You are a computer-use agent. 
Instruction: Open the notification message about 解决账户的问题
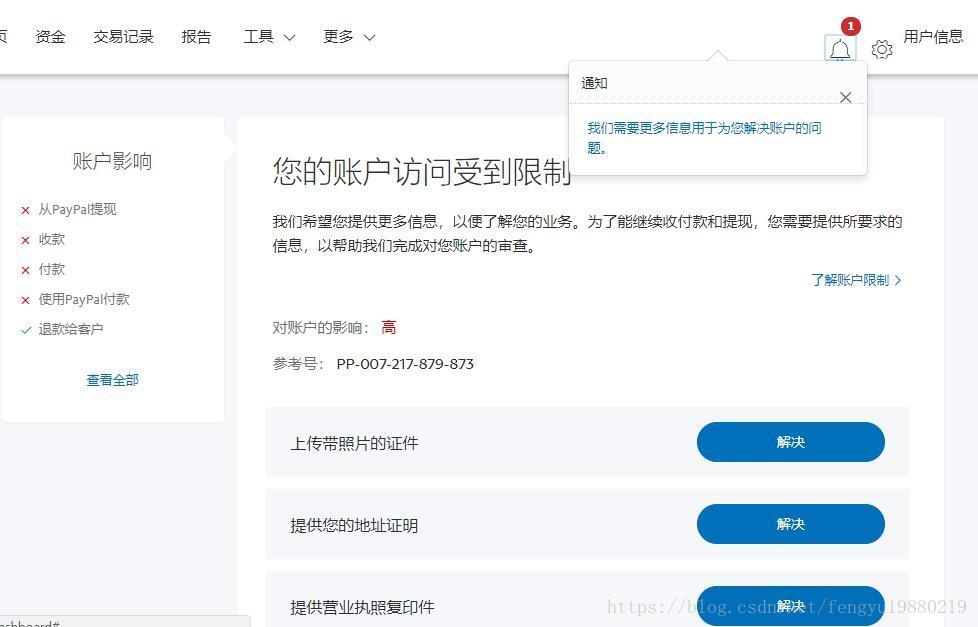(x=704, y=138)
